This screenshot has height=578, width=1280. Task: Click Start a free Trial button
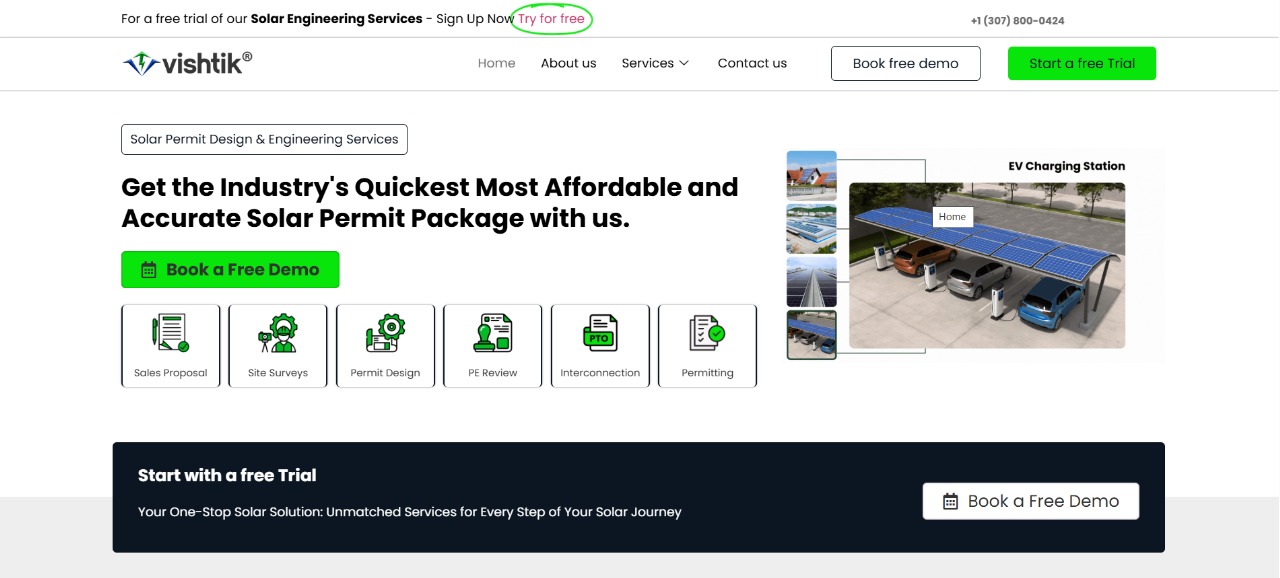pyautogui.click(x=1082, y=63)
